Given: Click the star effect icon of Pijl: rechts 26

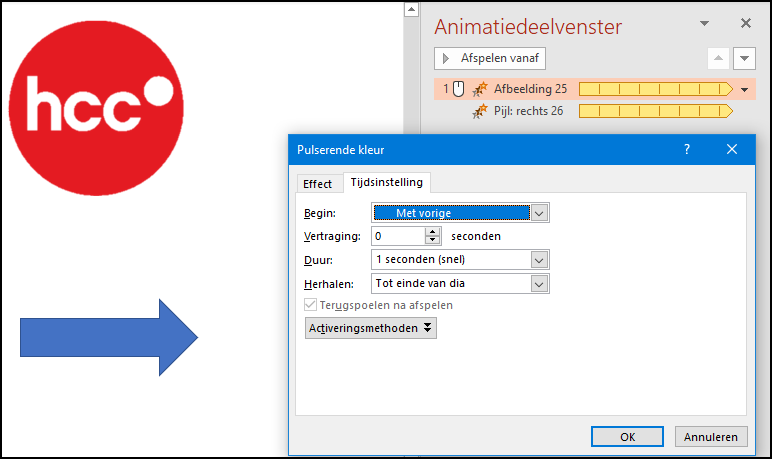Looking at the screenshot, I should tap(480, 111).
